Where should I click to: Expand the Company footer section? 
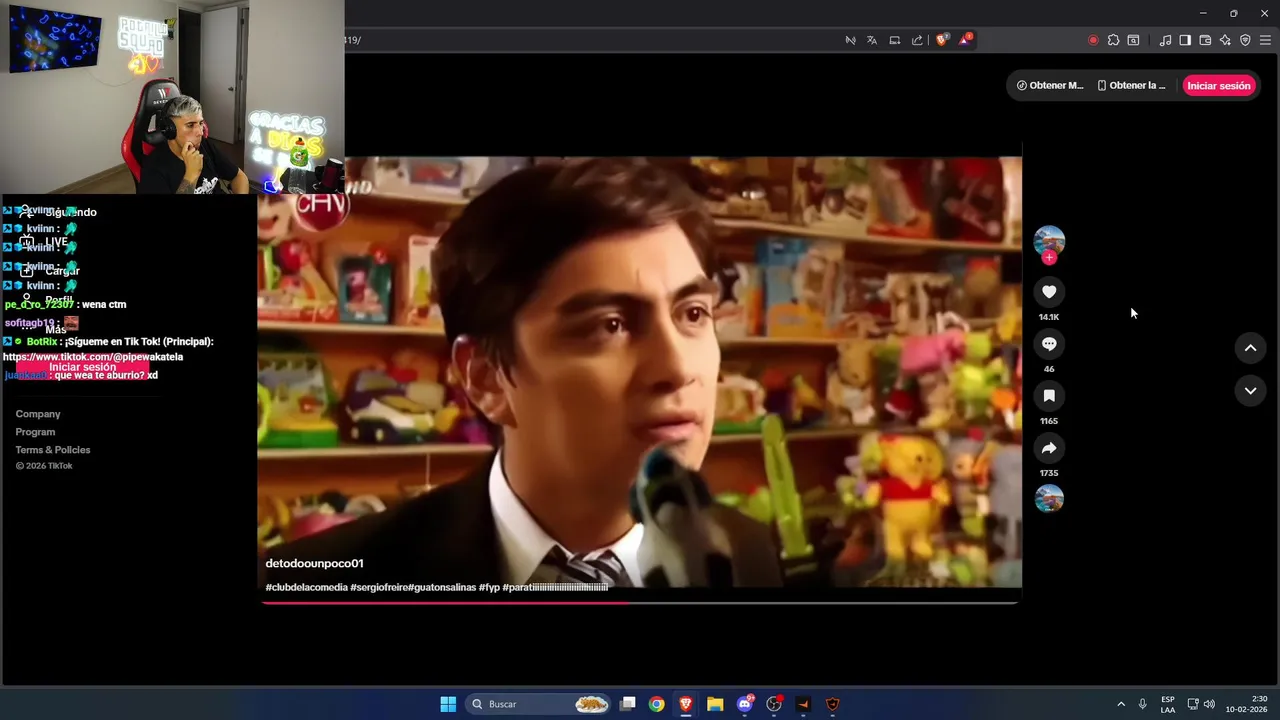click(38, 414)
